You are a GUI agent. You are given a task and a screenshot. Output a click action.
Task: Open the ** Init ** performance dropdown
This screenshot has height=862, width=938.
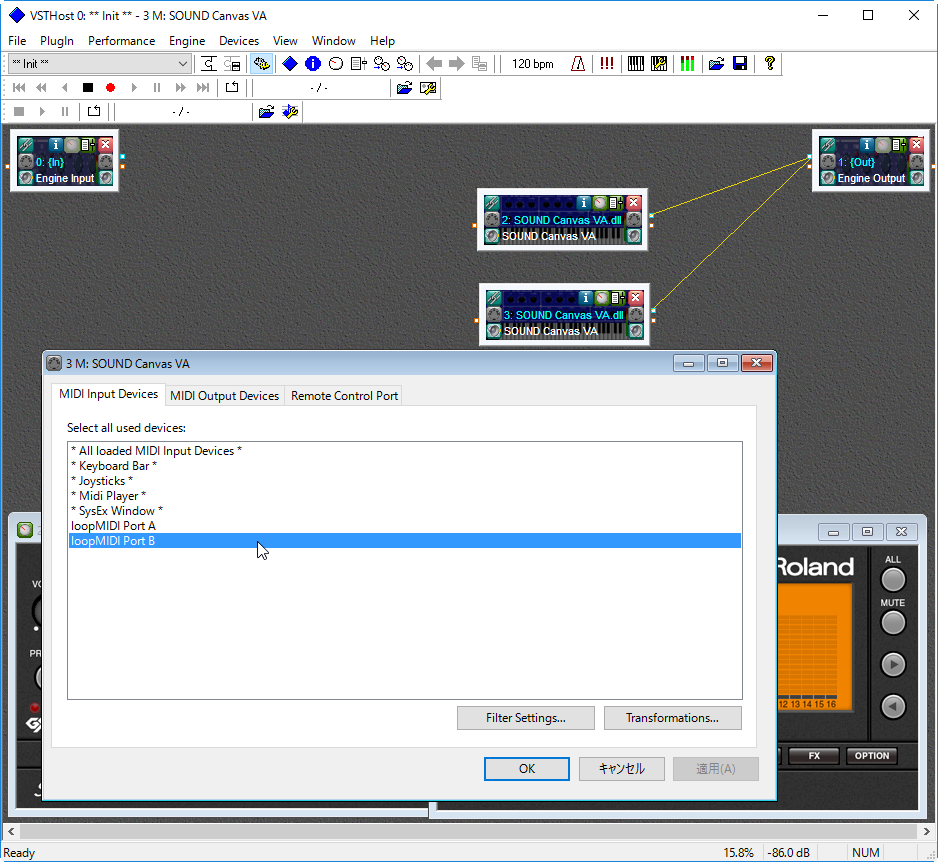click(100, 63)
